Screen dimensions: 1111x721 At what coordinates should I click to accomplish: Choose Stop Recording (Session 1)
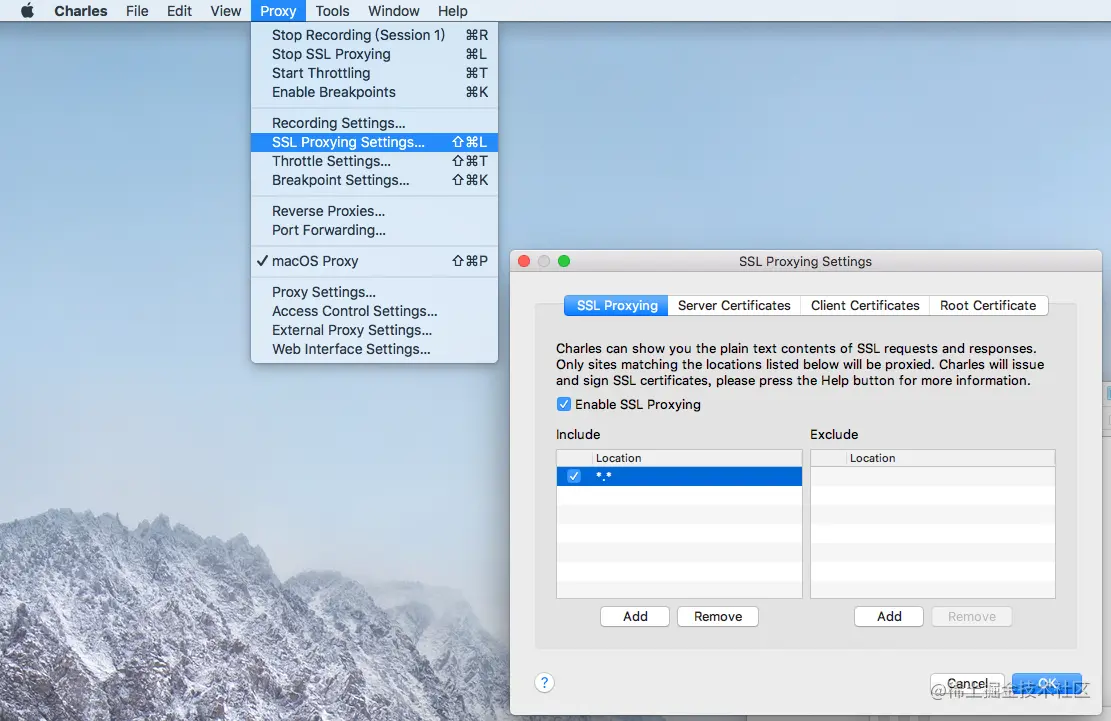point(374,35)
